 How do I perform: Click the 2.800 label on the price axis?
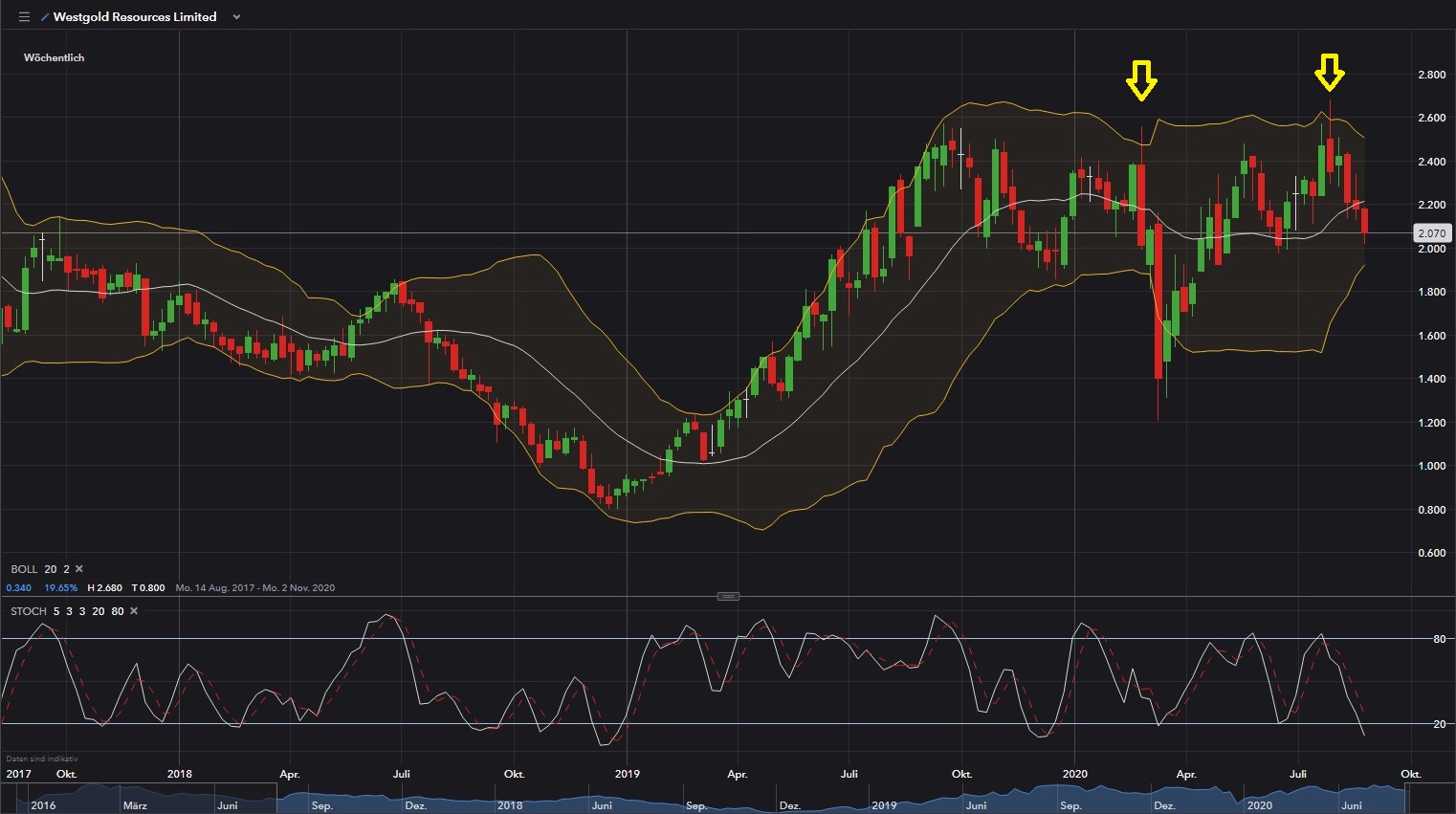[x=1431, y=75]
